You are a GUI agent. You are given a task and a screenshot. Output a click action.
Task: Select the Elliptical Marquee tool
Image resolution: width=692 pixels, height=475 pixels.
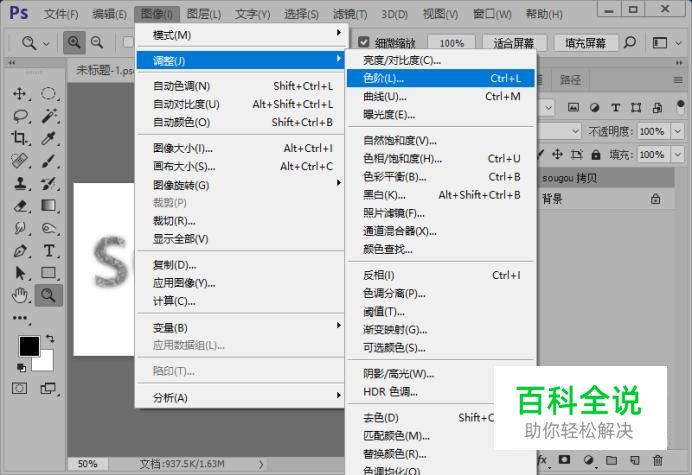click(x=49, y=94)
